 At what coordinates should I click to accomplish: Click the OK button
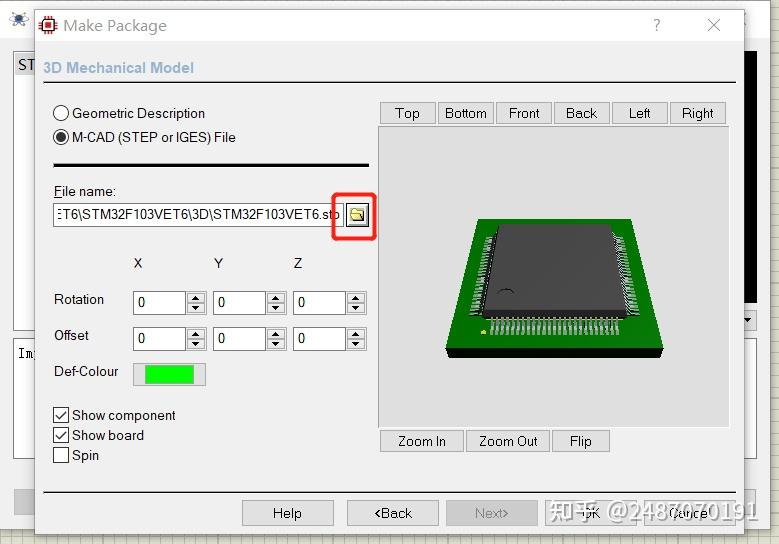coord(591,513)
